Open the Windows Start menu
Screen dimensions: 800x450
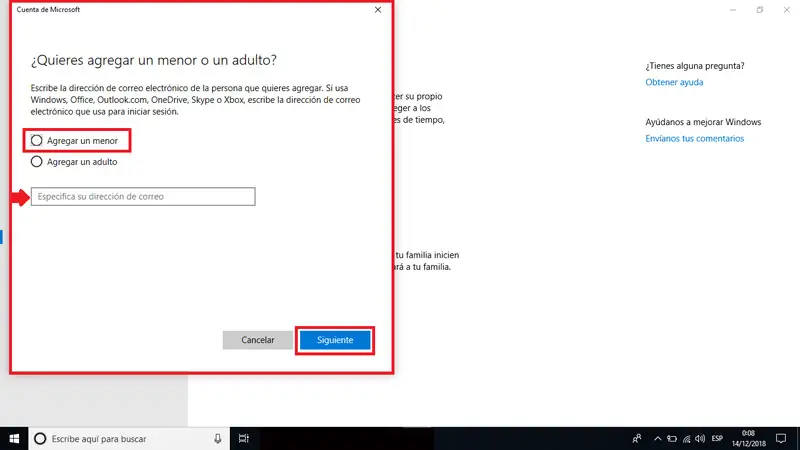14,439
